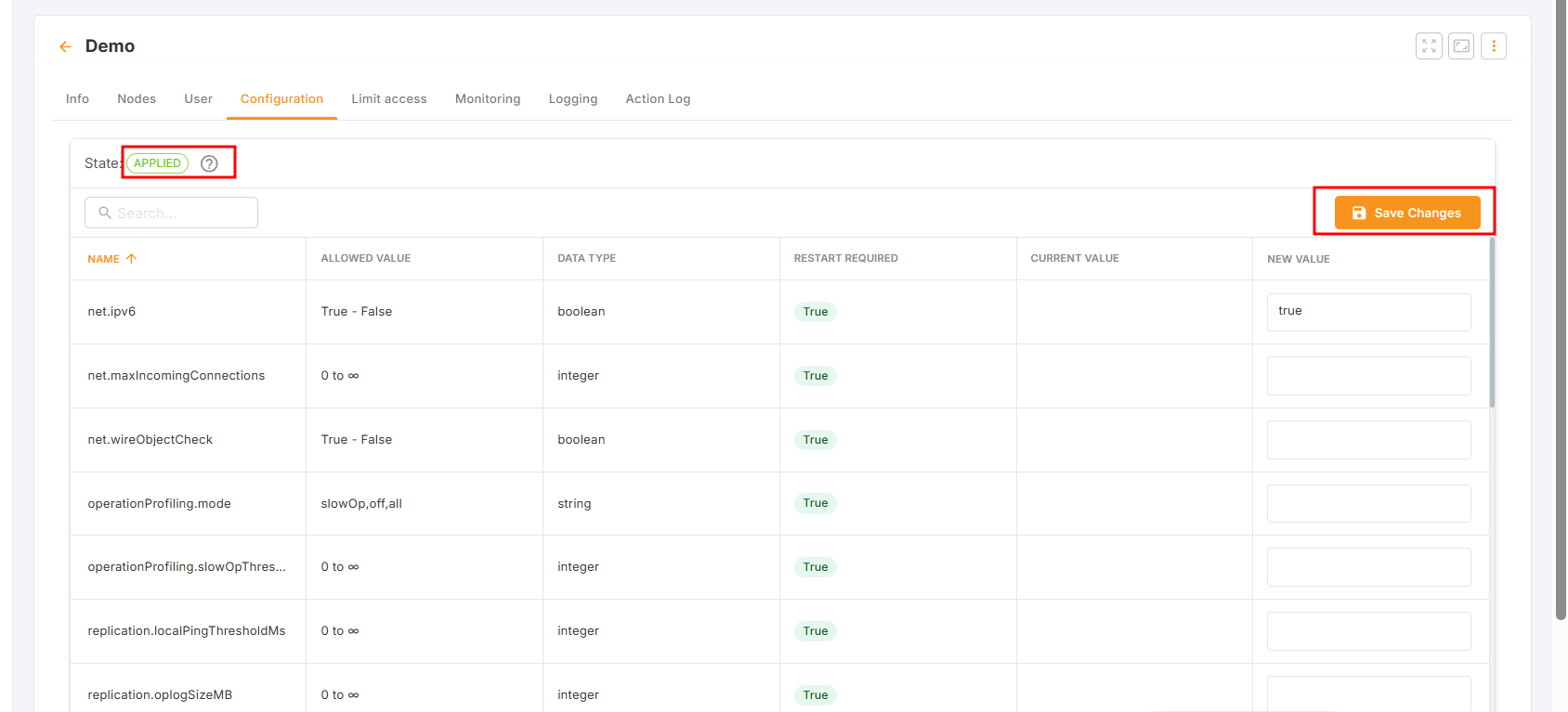Click the True badge in operationProfiling.mode row
The width and height of the screenshot is (1568, 712).
point(815,503)
